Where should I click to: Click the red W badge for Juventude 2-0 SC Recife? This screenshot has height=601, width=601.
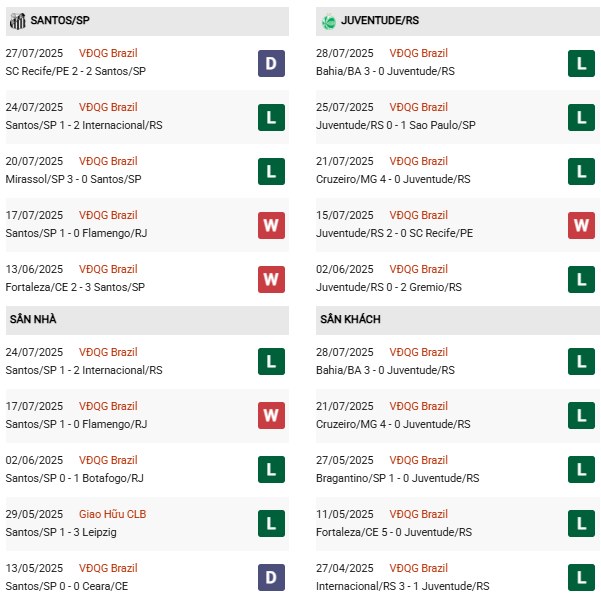(x=581, y=225)
